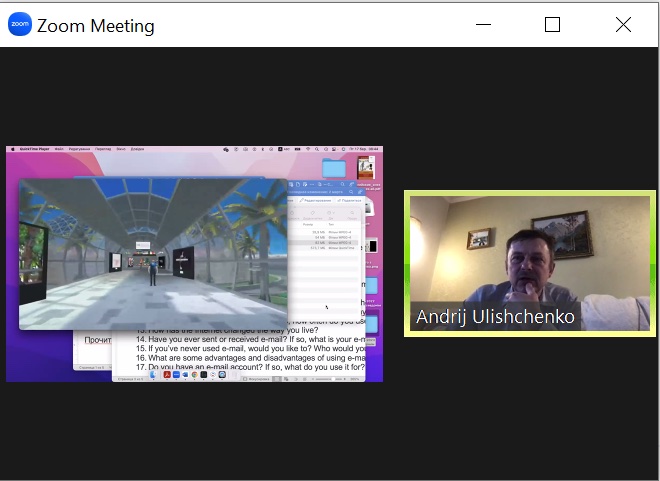
Task: Open Adobe Acrobat in the shared dock
Action: 167,375
